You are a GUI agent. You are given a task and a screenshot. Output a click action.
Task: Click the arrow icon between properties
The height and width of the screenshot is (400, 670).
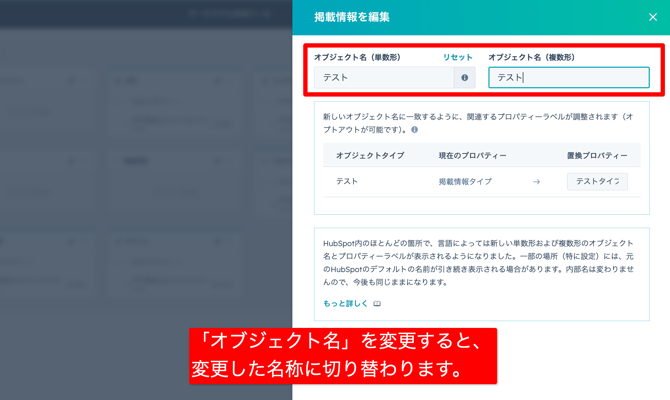[x=536, y=182]
